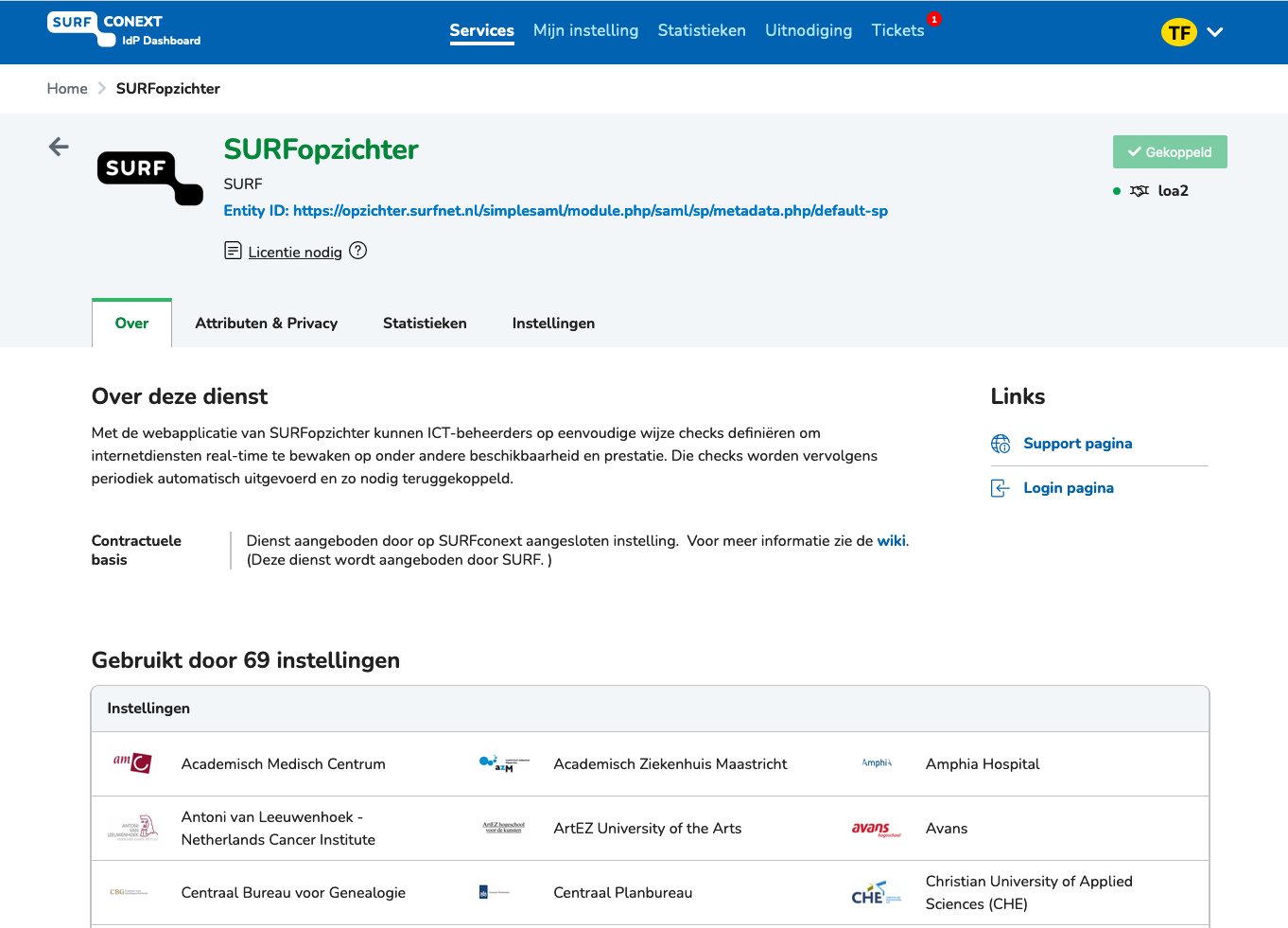Click the Amphia Hospital logo
Screen dimensions: 1288x928
tap(877, 762)
